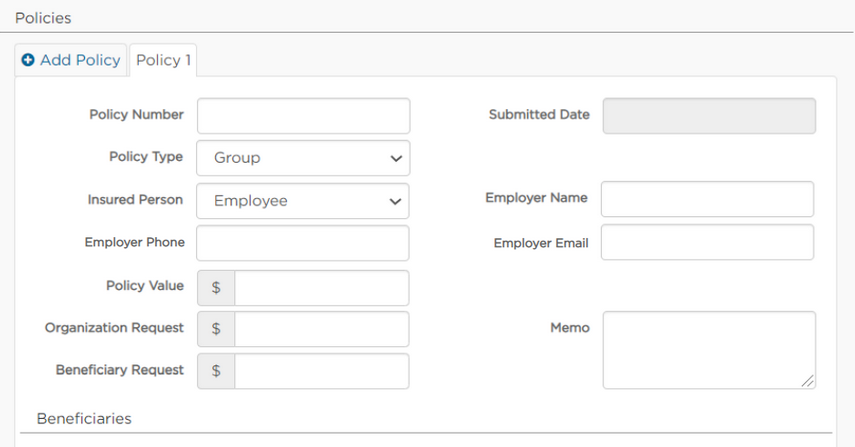The image size is (855, 447).
Task: Click the Policy Value amount field
Action: coord(322,288)
